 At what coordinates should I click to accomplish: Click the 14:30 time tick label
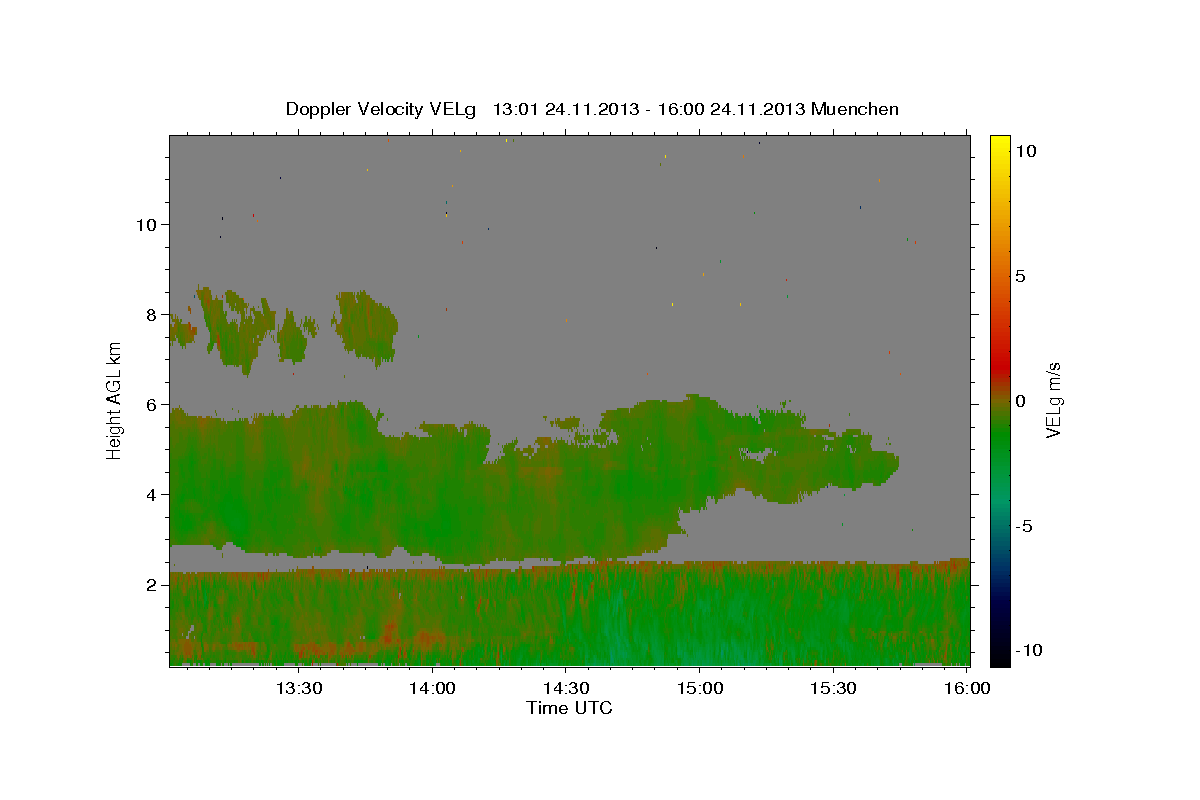tap(565, 689)
